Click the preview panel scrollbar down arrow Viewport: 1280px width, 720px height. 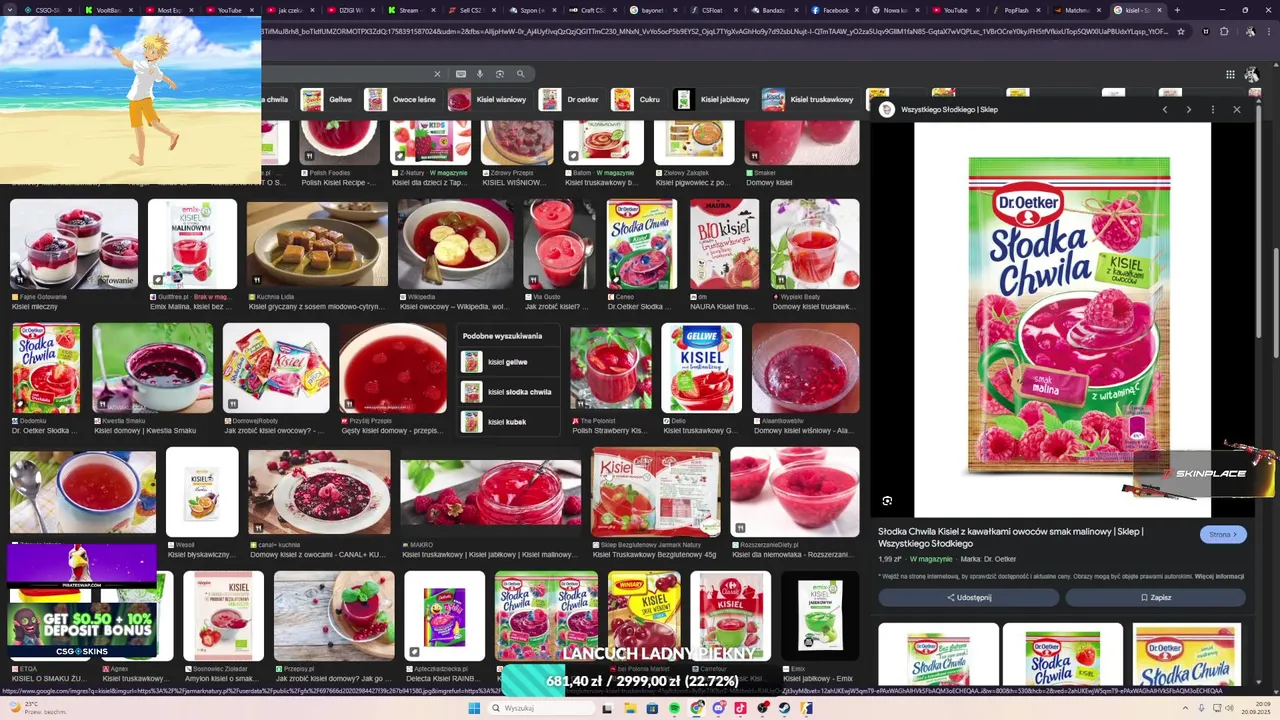pos(1259,681)
